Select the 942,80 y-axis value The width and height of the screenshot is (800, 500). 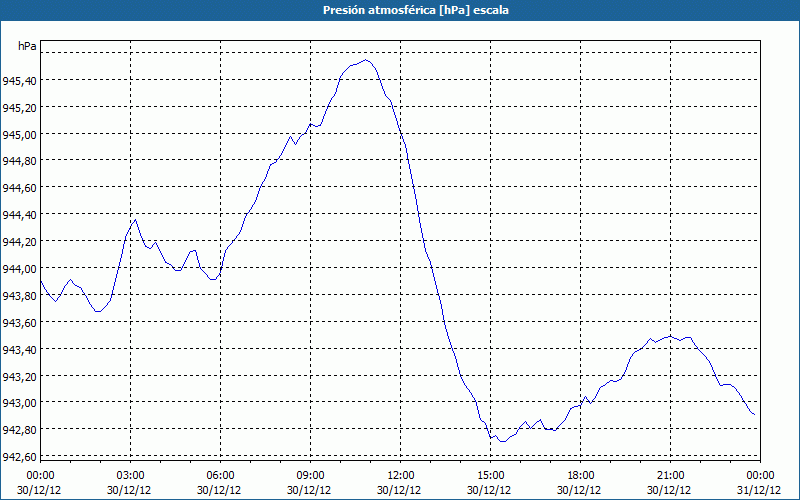[19, 430]
